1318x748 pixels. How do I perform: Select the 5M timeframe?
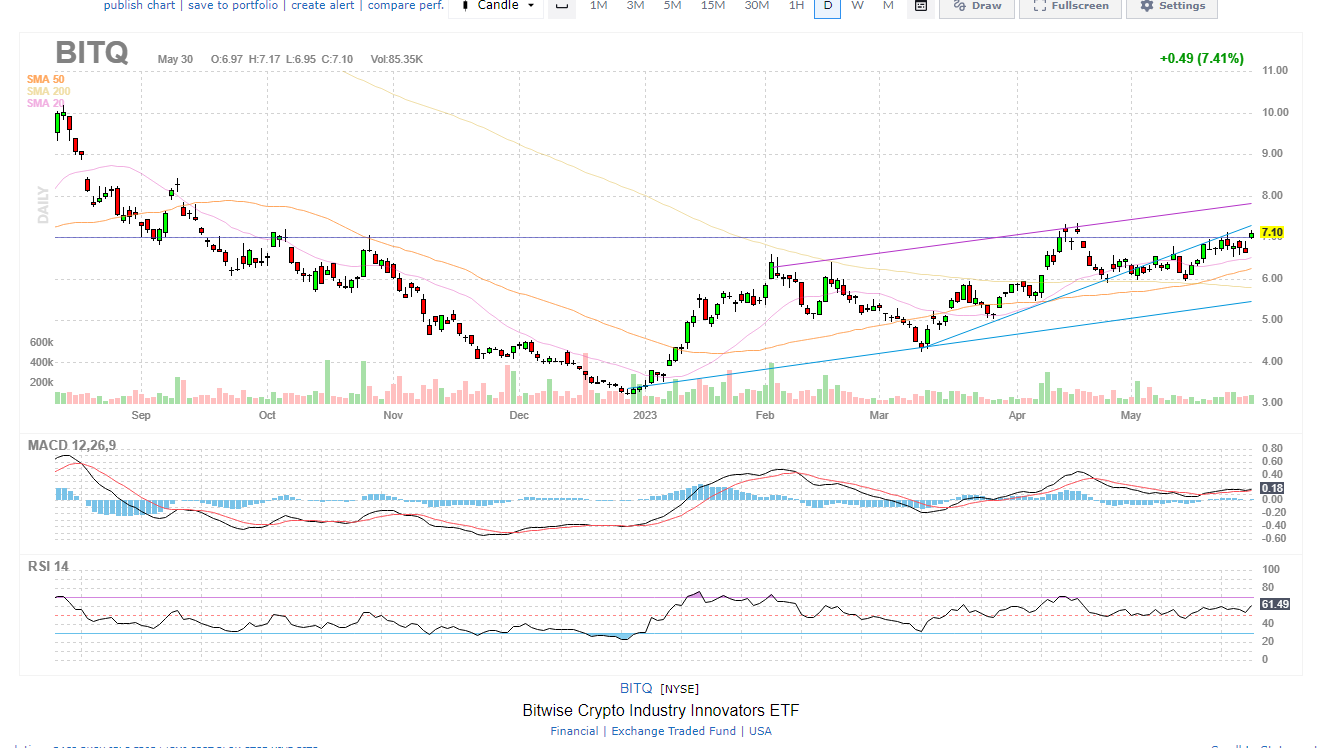click(672, 6)
